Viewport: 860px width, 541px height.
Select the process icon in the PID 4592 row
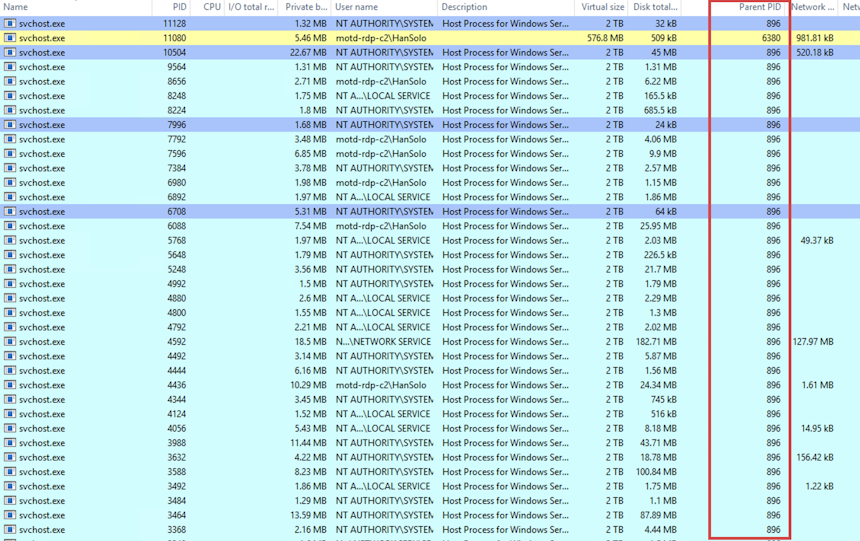click(x=10, y=341)
